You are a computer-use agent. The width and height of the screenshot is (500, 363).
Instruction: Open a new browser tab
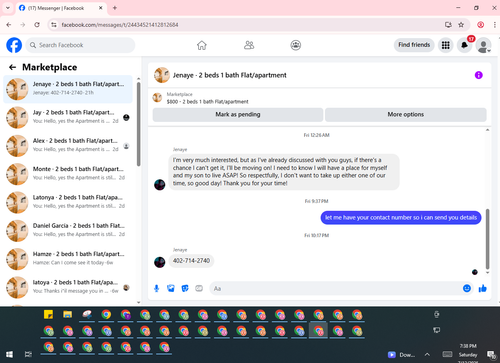115,8
